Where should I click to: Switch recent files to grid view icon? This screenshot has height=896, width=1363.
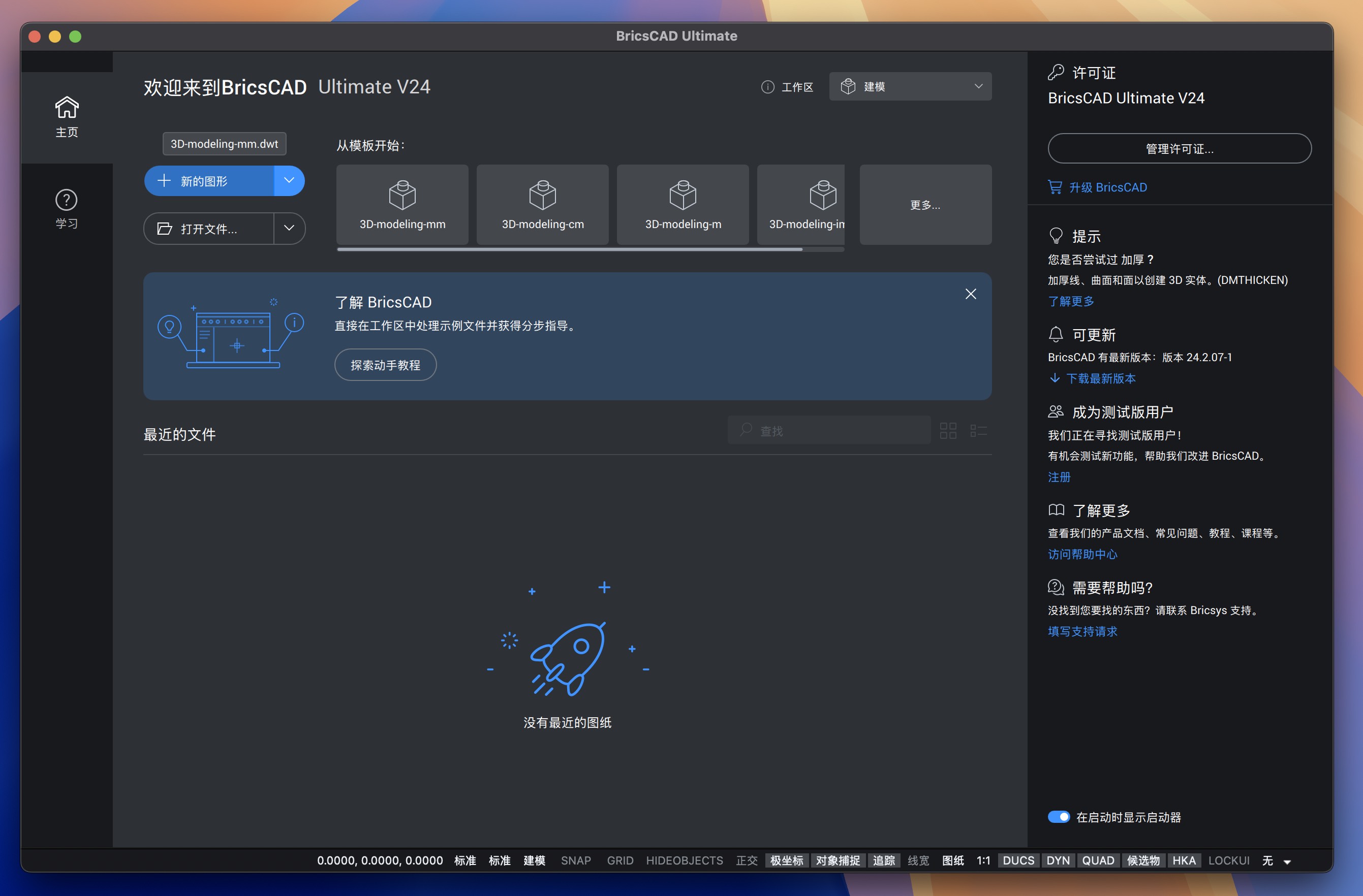click(x=948, y=431)
